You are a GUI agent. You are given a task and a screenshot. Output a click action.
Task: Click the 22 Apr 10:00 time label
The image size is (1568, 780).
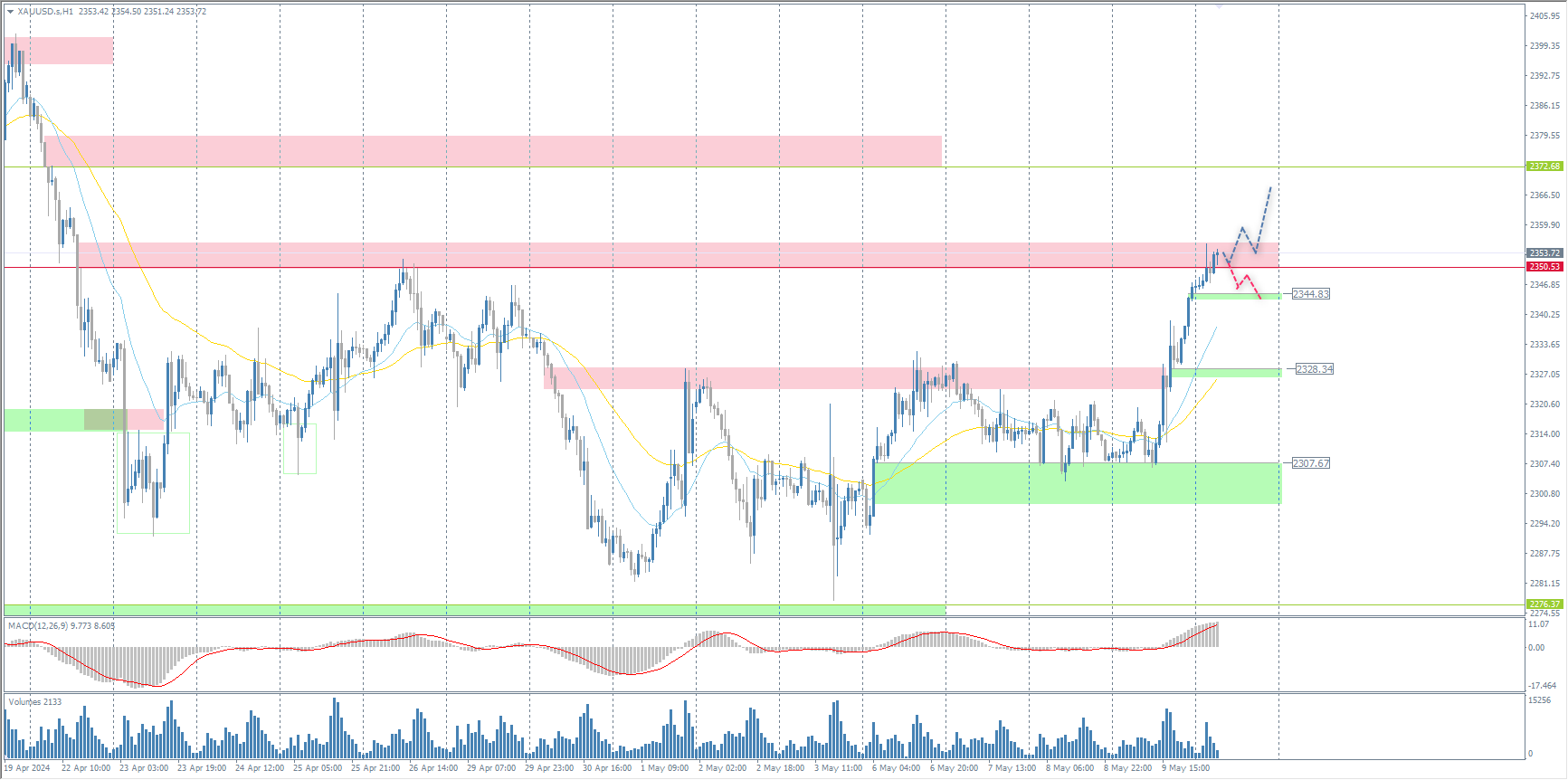pyautogui.click(x=86, y=768)
